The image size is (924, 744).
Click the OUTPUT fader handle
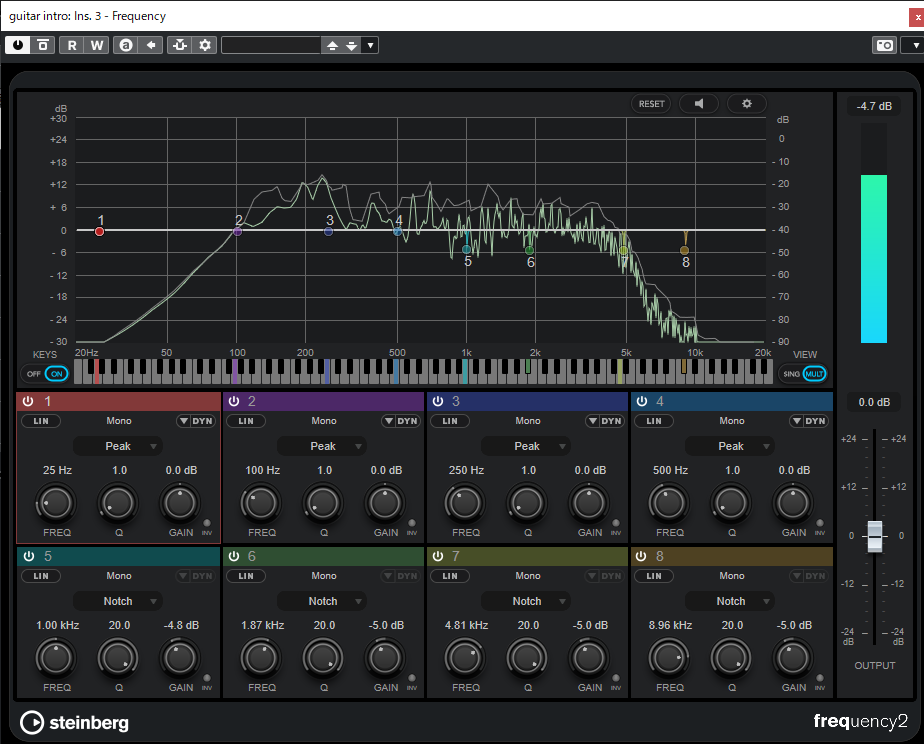point(875,536)
